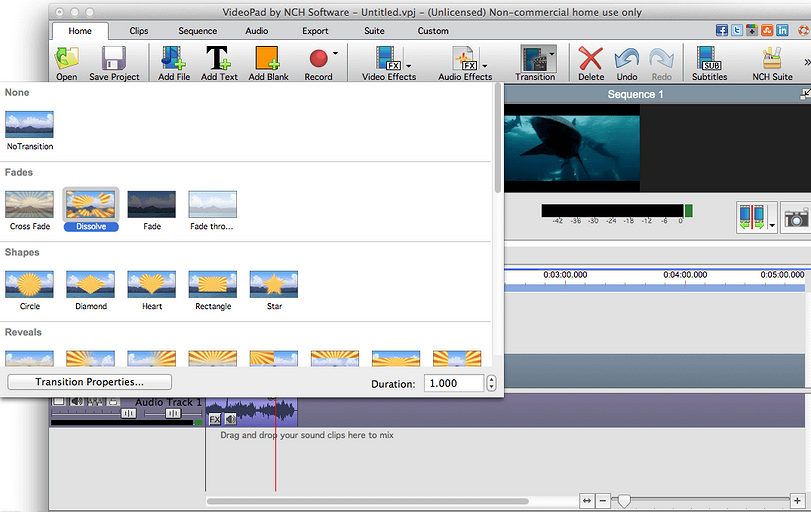
Task: Open the Record dropdown arrow
Action: 335,54
